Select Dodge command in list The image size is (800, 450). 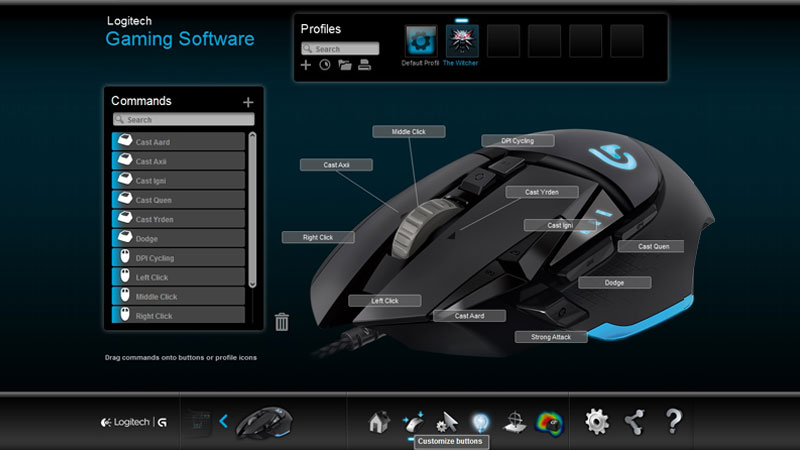tap(179, 238)
